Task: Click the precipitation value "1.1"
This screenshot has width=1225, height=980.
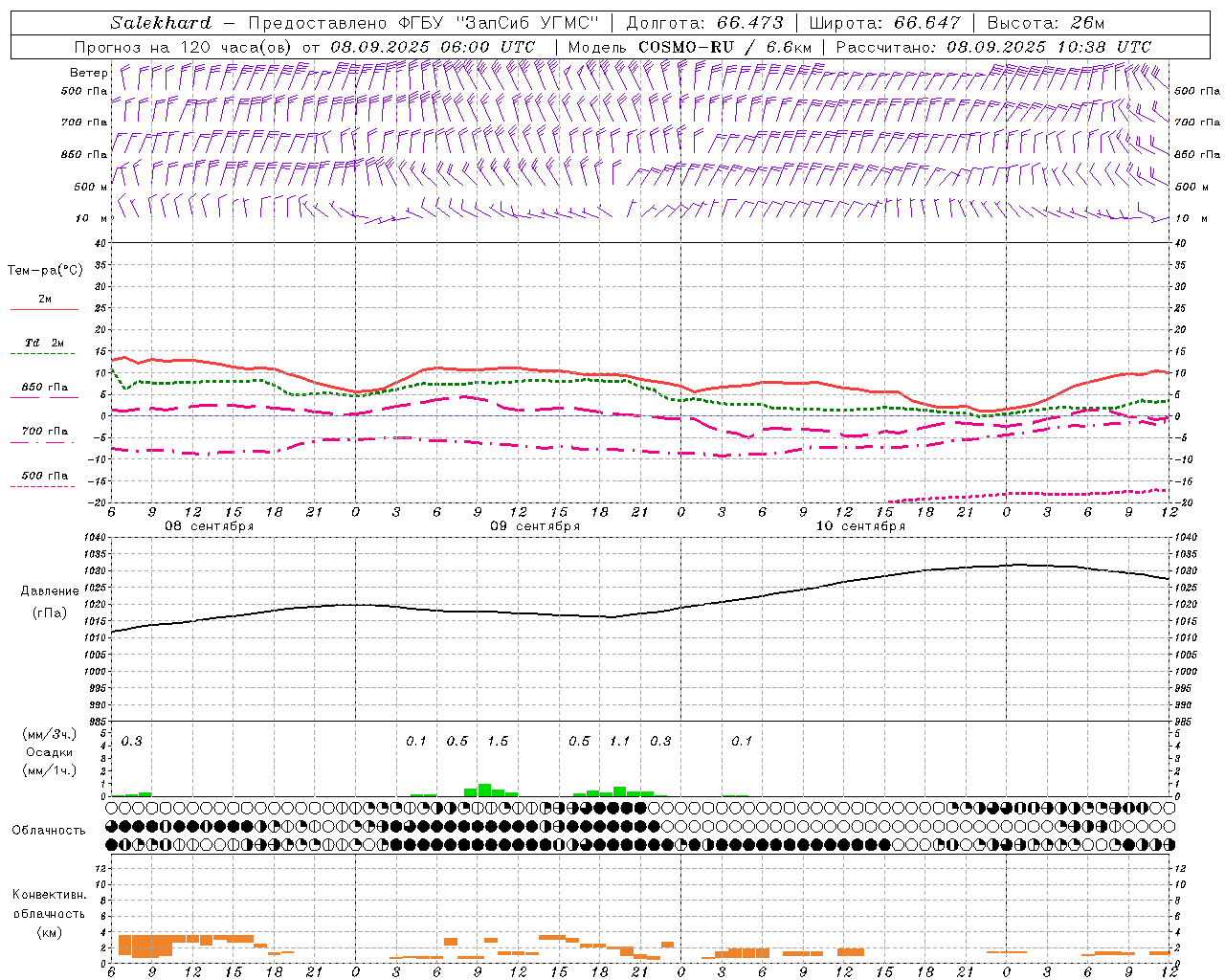Action: coord(620,742)
